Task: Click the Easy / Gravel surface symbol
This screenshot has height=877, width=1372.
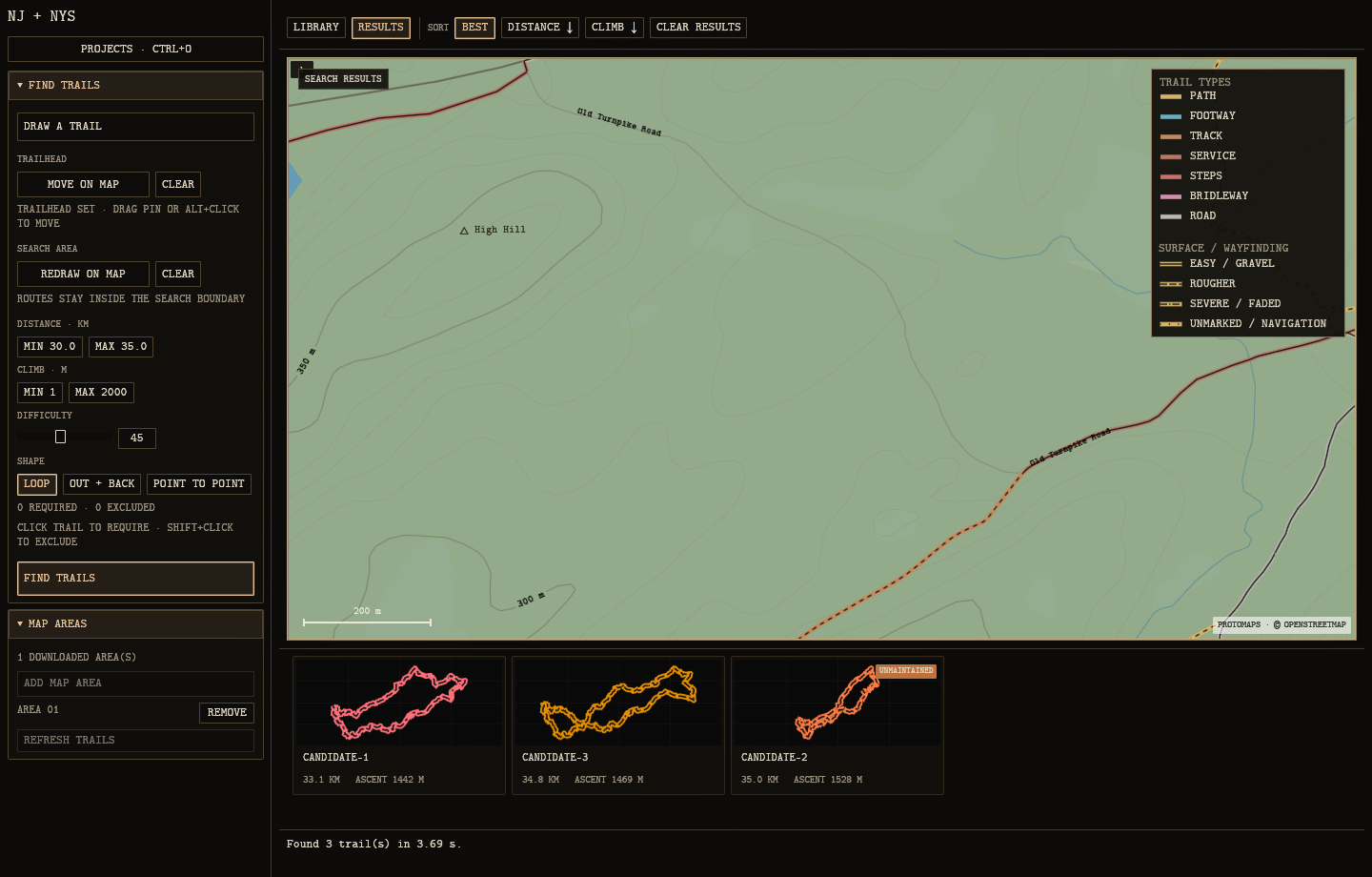Action: 1171,264
